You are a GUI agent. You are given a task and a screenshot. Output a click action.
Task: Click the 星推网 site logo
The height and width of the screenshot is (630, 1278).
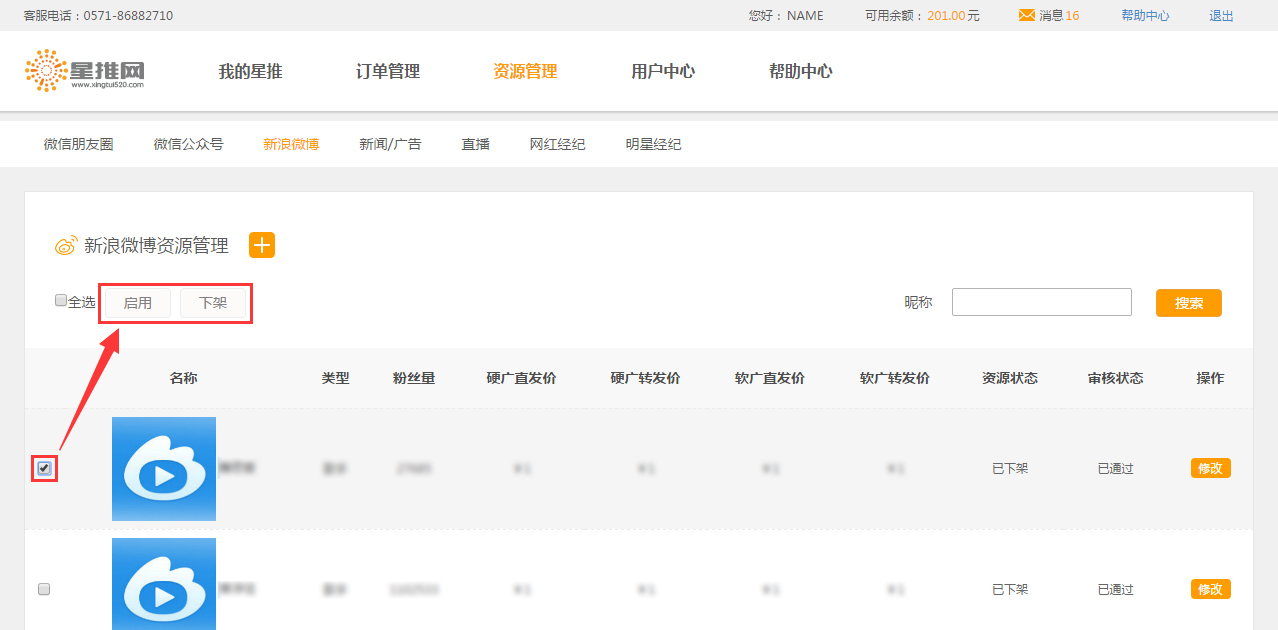85,71
